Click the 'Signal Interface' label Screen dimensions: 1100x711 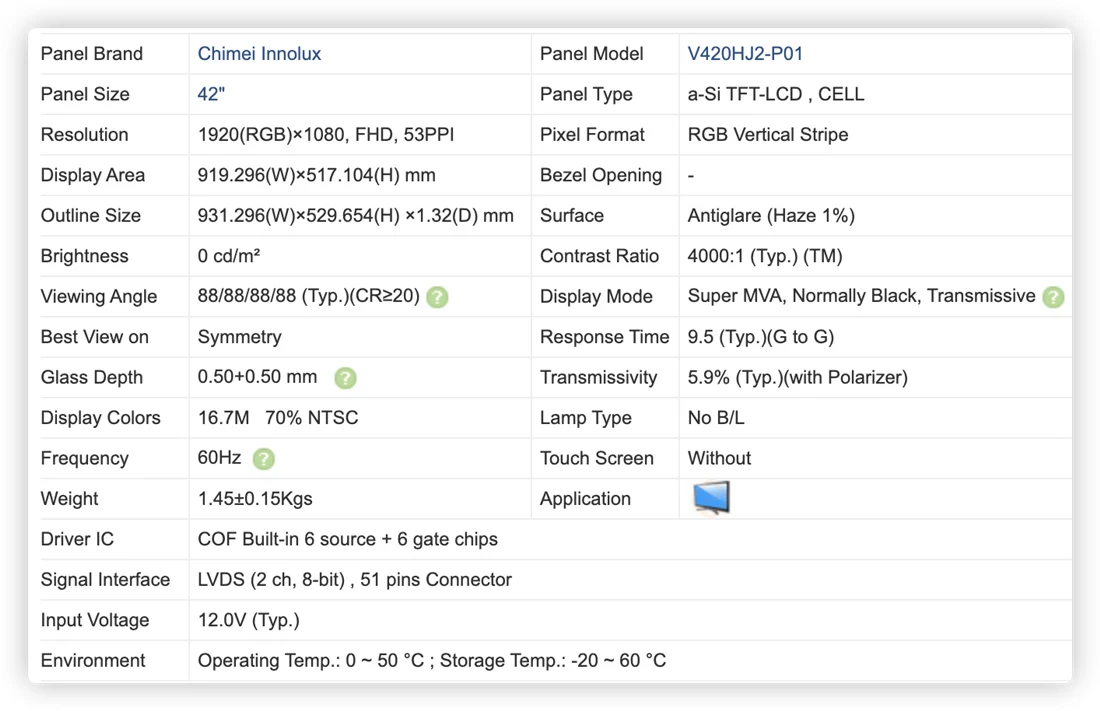click(105, 580)
